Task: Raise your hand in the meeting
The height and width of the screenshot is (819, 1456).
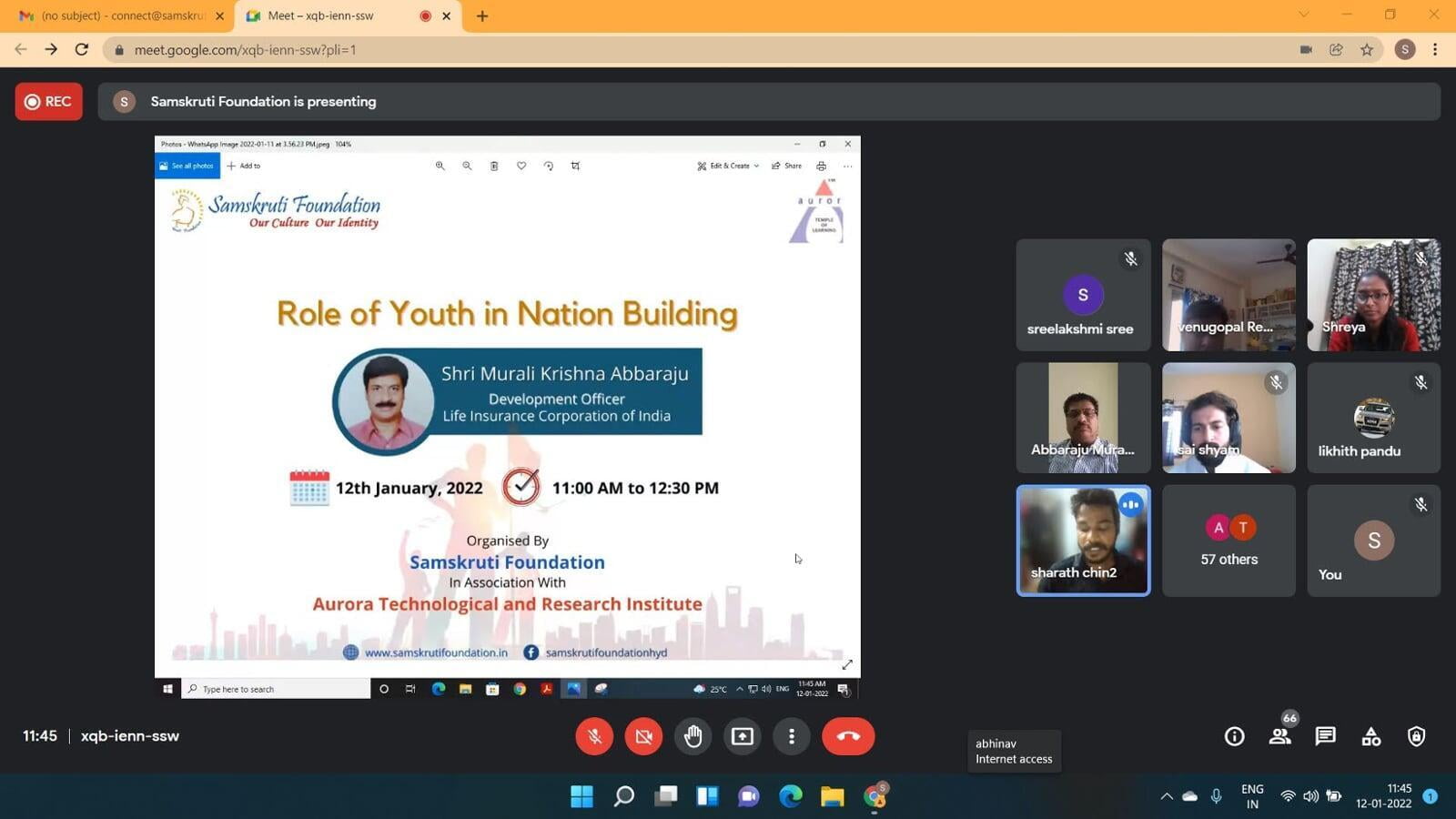Action: (x=693, y=736)
